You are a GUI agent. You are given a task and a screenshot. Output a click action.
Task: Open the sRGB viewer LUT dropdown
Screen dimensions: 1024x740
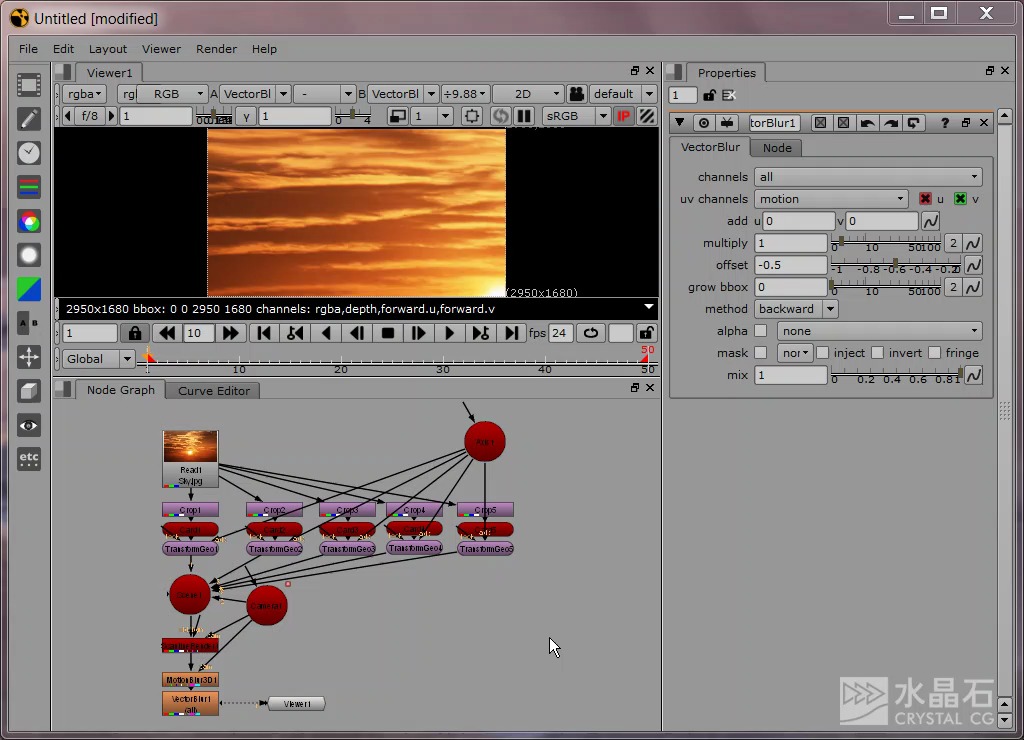tap(576, 116)
